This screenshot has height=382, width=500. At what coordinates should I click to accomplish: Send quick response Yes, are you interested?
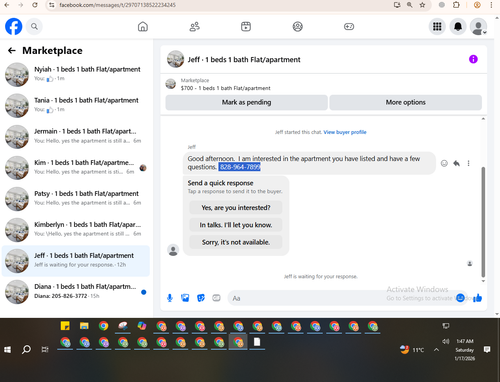point(236,208)
